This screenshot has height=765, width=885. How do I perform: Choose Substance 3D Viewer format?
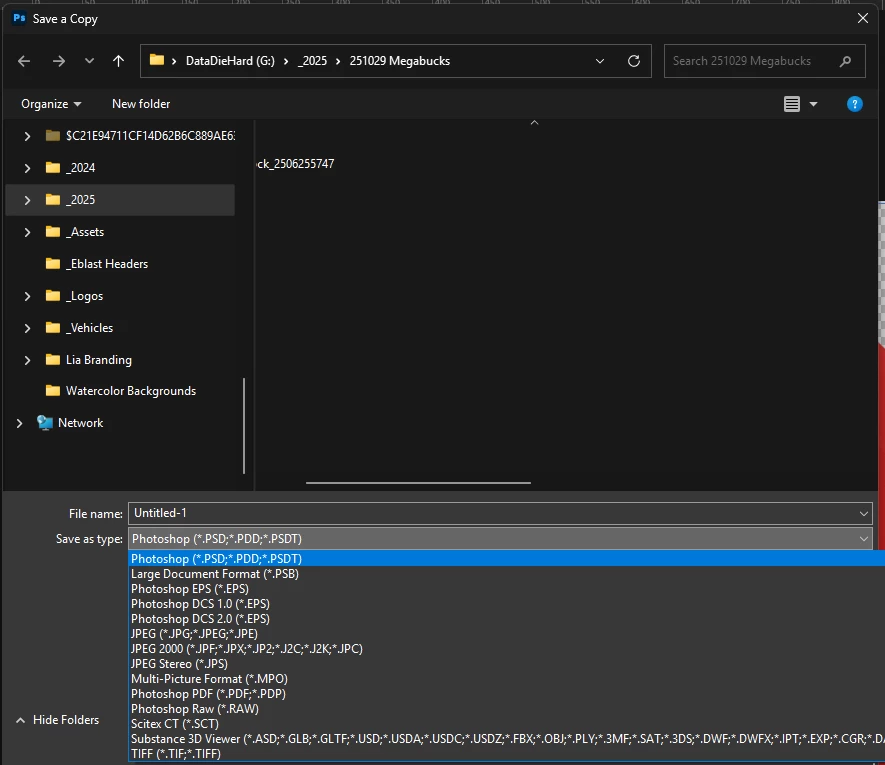click(506, 738)
